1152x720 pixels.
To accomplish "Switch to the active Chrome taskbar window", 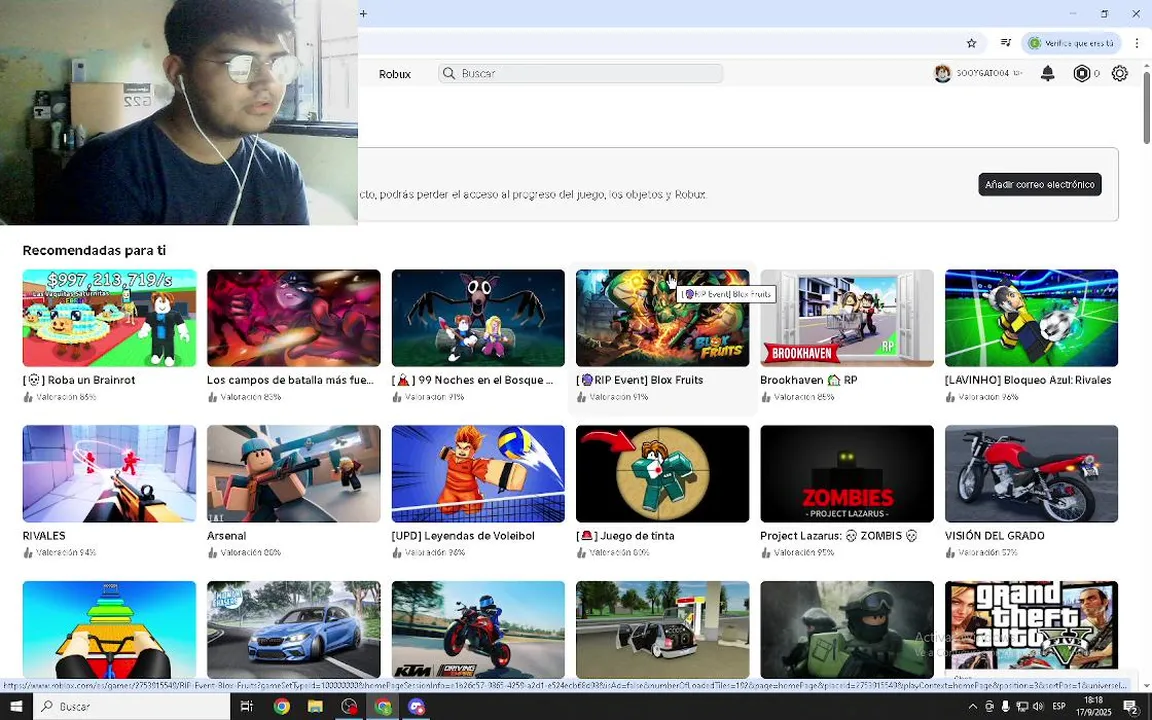I will 383,706.
